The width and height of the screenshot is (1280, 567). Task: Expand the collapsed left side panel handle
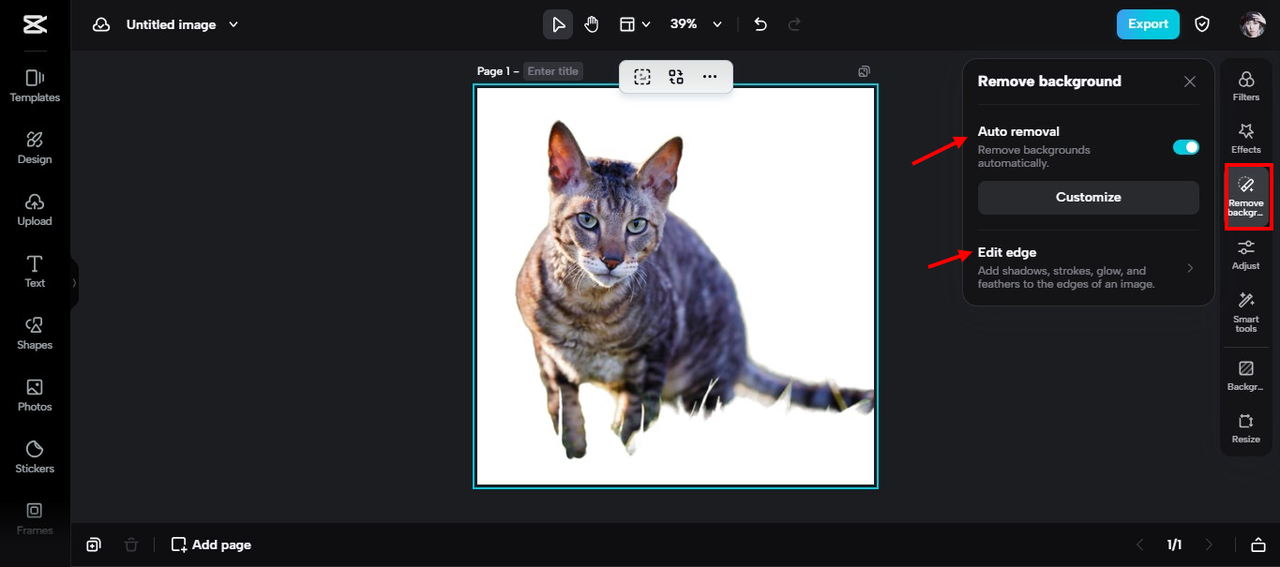click(x=74, y=283)
